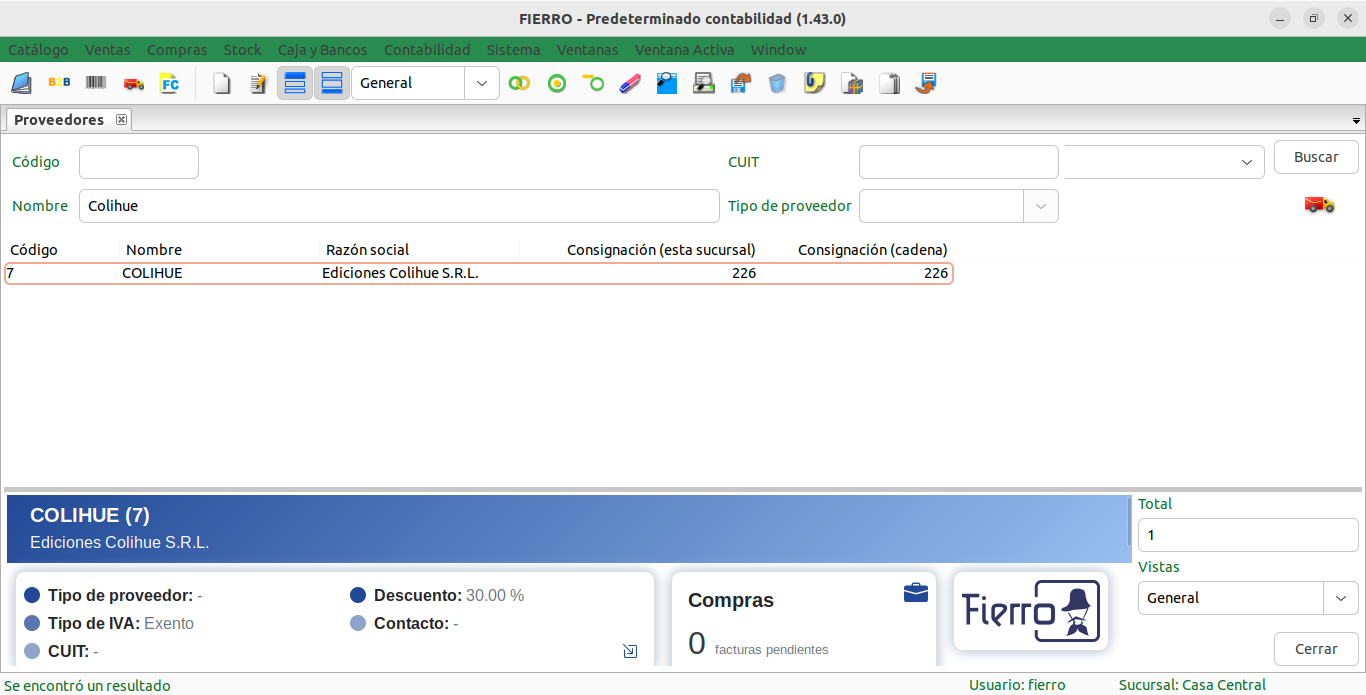Open the Compras menu
Image resolution: width=1366 pixels, height=695 pixels.
click(x=177, y=49)
